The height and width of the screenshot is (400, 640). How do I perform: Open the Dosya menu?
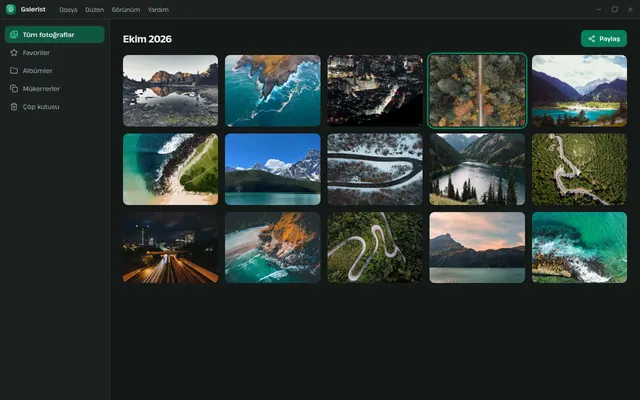[x=68, y=9]
